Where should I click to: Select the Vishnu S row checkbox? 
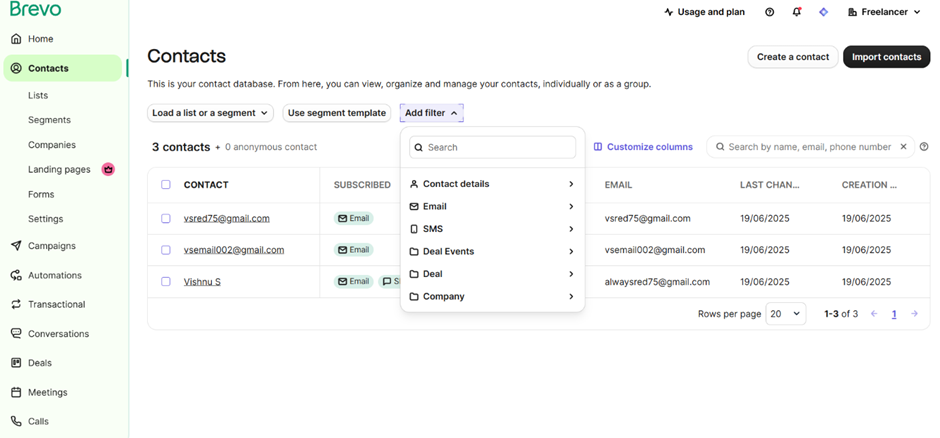click(x=166, y=282)
